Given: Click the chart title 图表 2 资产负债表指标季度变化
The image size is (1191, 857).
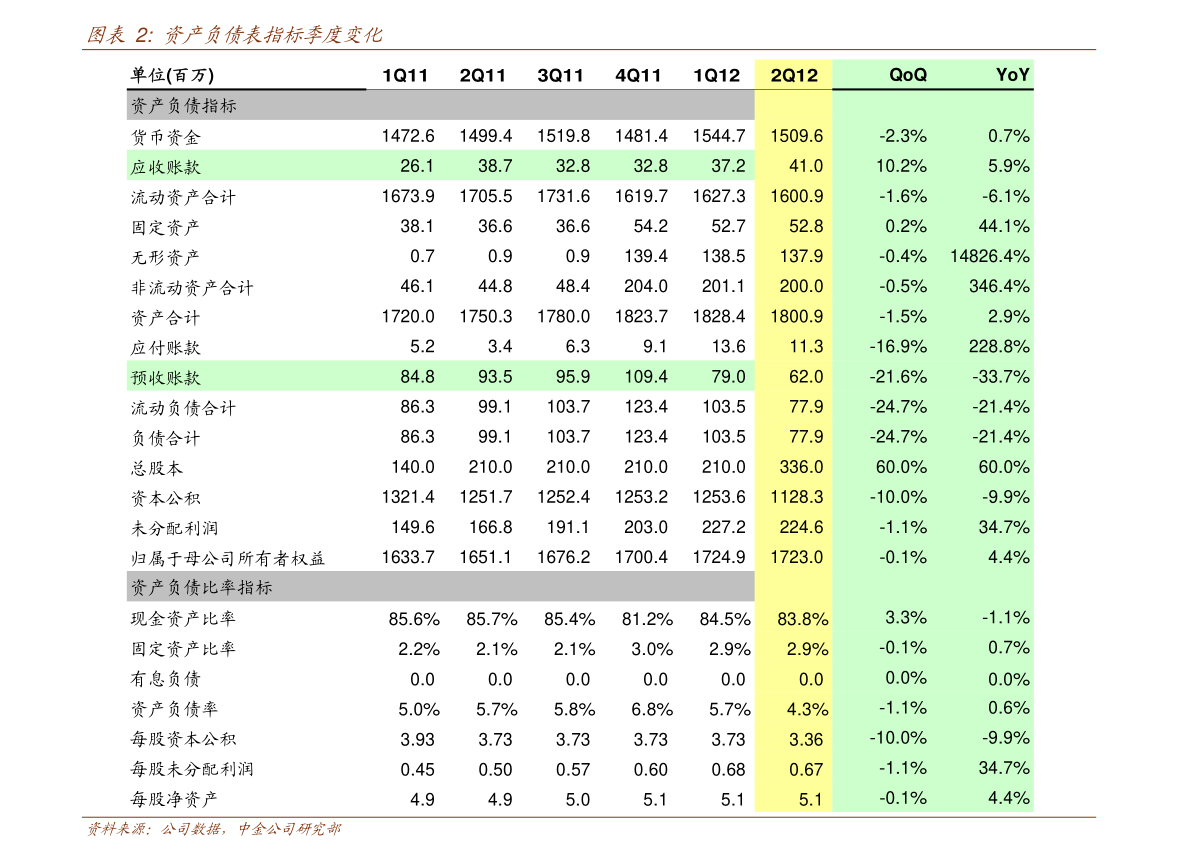Looking at the screenshot, I should (x=234, y=34).
